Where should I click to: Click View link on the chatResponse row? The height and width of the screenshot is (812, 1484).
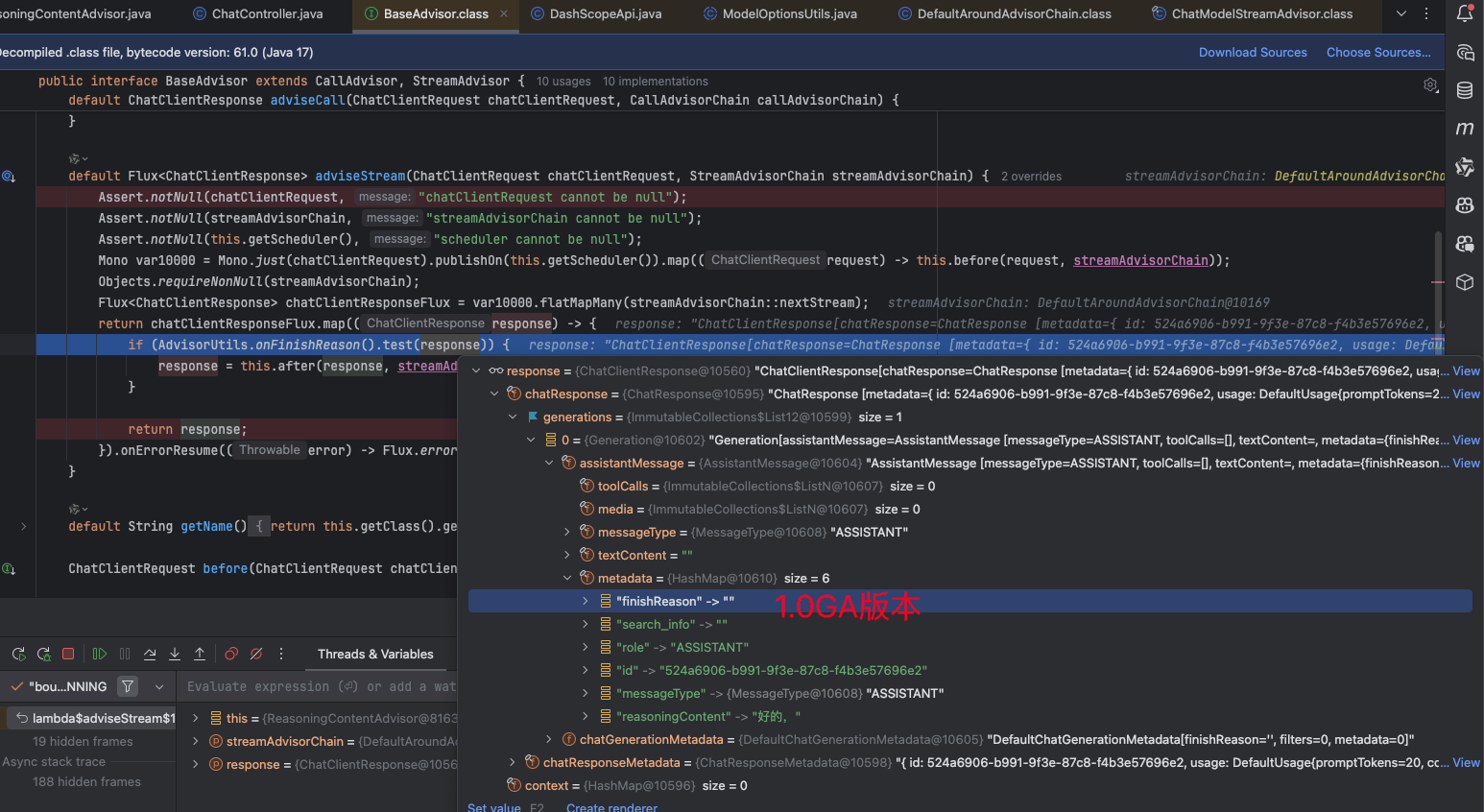coord(1466,394)
